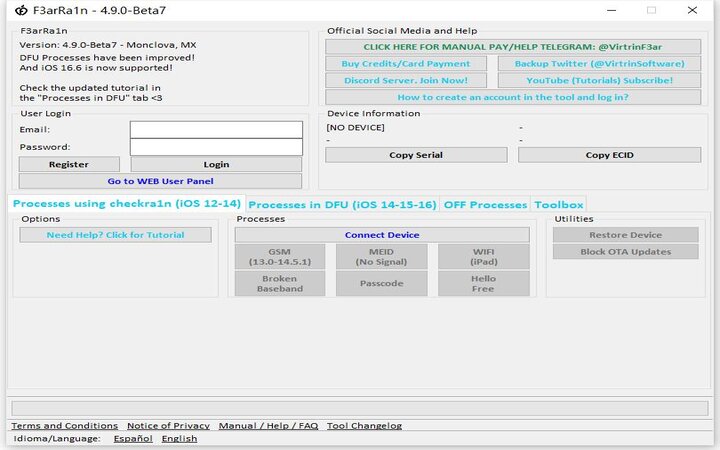The image size is (720, 450).
Task: Switch to Processes in DFU (iOS 14-15-16) tab
Action: [343, 205]
